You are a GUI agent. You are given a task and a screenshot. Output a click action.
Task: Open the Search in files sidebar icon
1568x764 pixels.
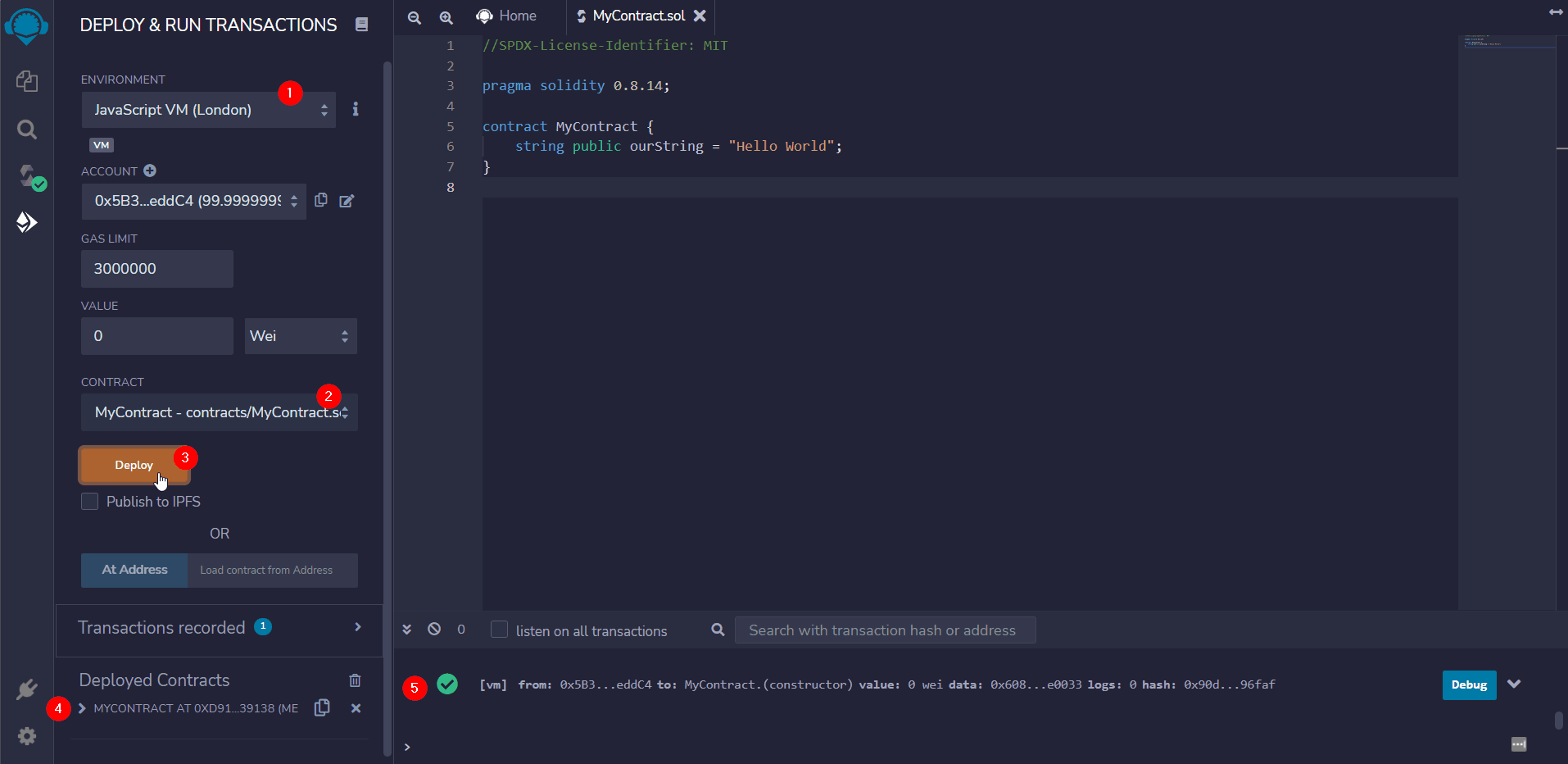27,130
